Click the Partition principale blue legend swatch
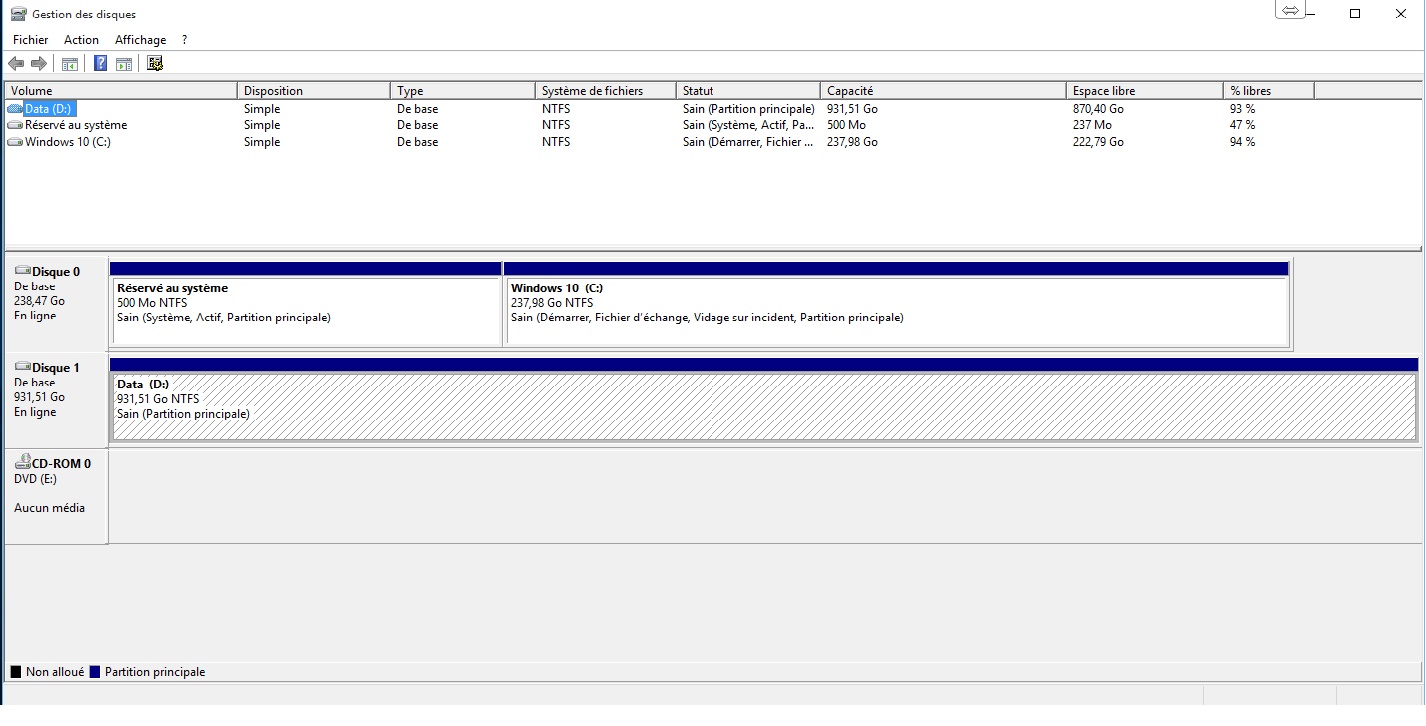 pos(95,672)
